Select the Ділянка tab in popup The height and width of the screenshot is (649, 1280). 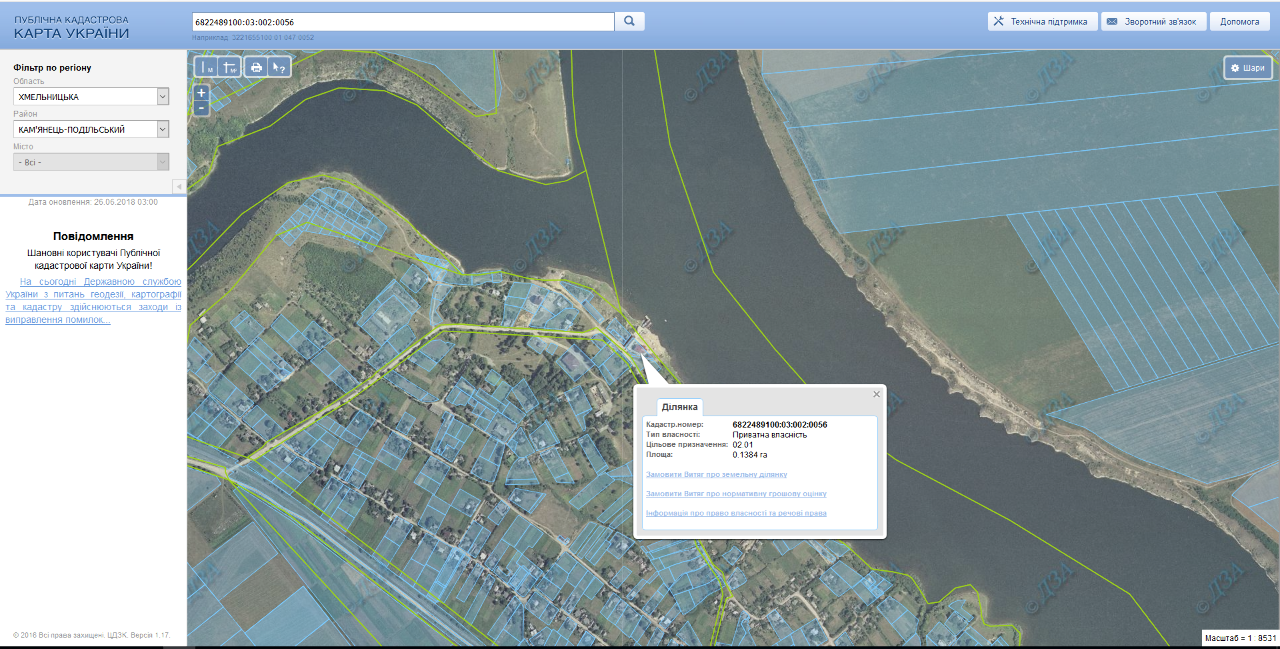[x=680, y=407]
